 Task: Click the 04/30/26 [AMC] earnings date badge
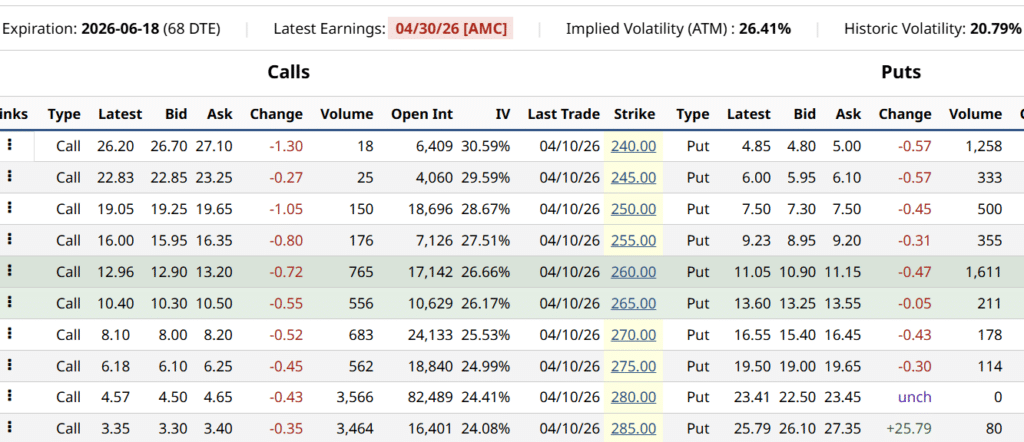451,29
